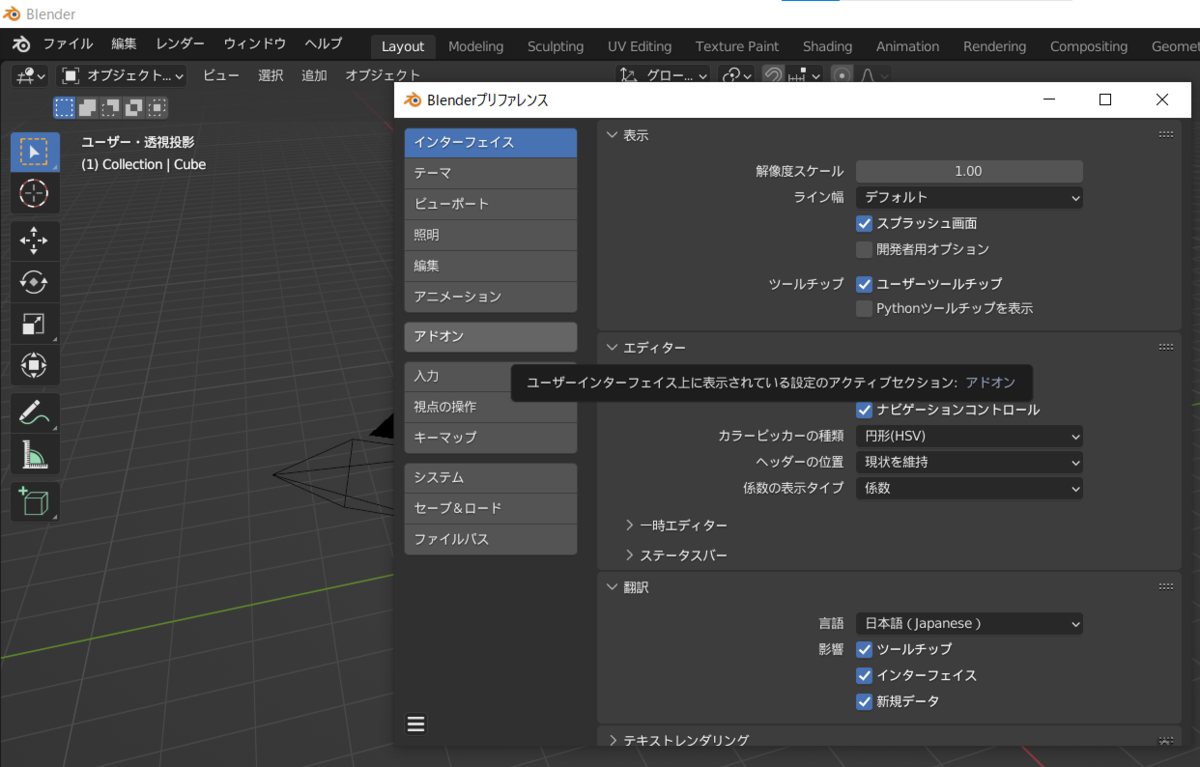Select the Select Box tool in toolbar

click(34, 152)
